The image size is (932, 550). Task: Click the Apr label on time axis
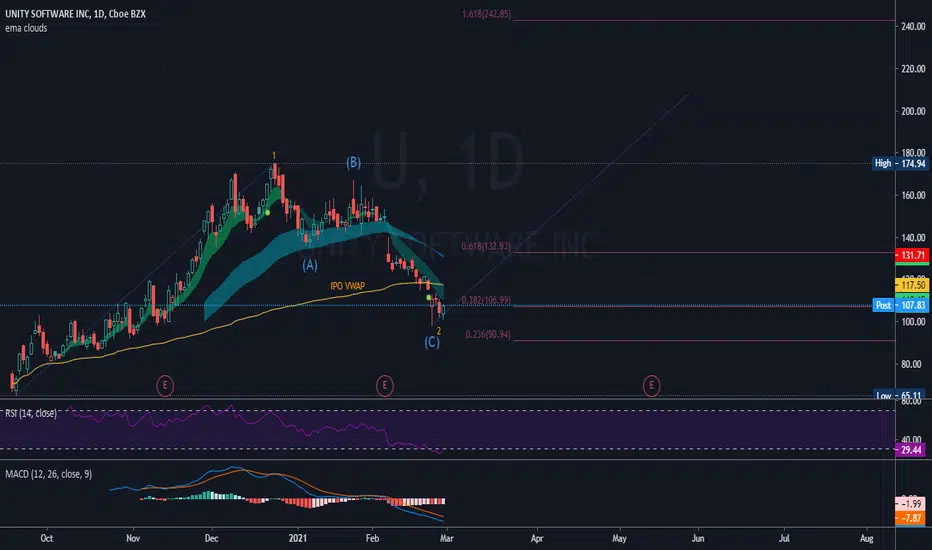(537, 538)
